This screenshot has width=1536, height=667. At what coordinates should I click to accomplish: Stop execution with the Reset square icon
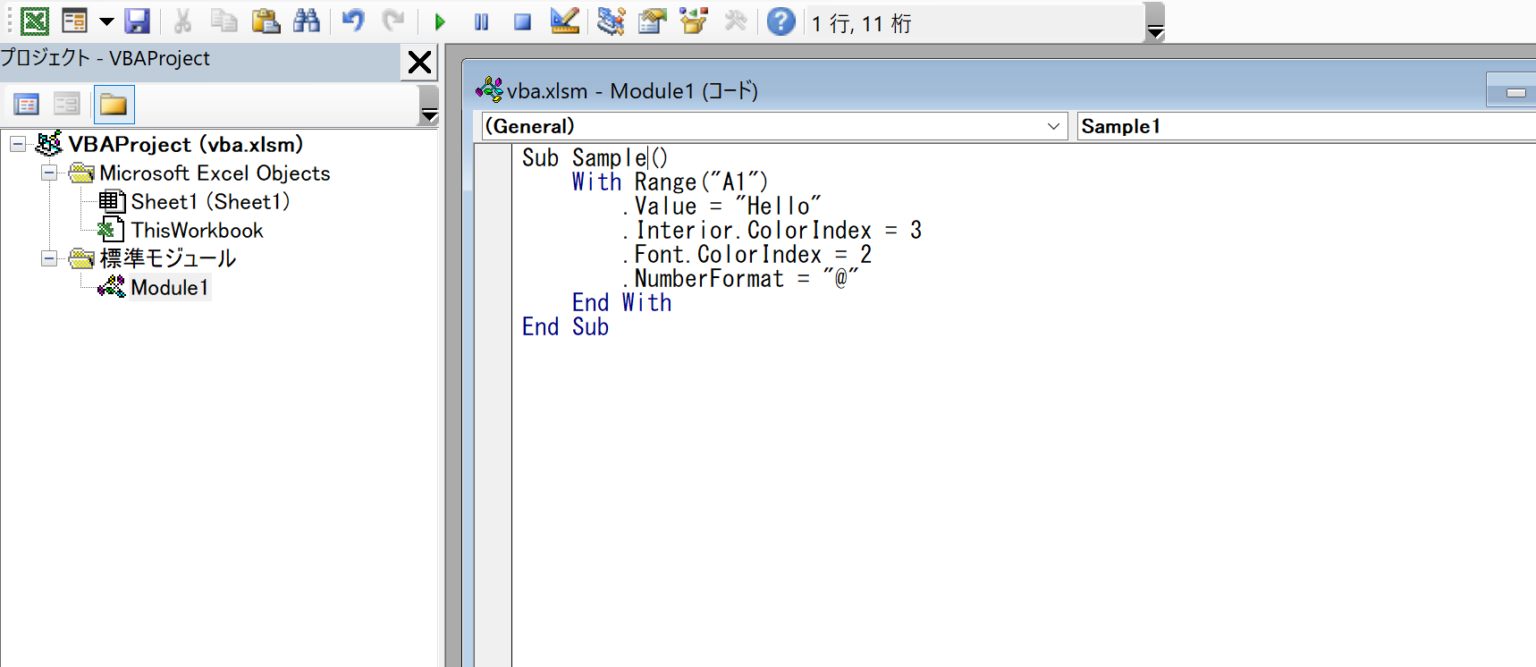coord(522,22)
